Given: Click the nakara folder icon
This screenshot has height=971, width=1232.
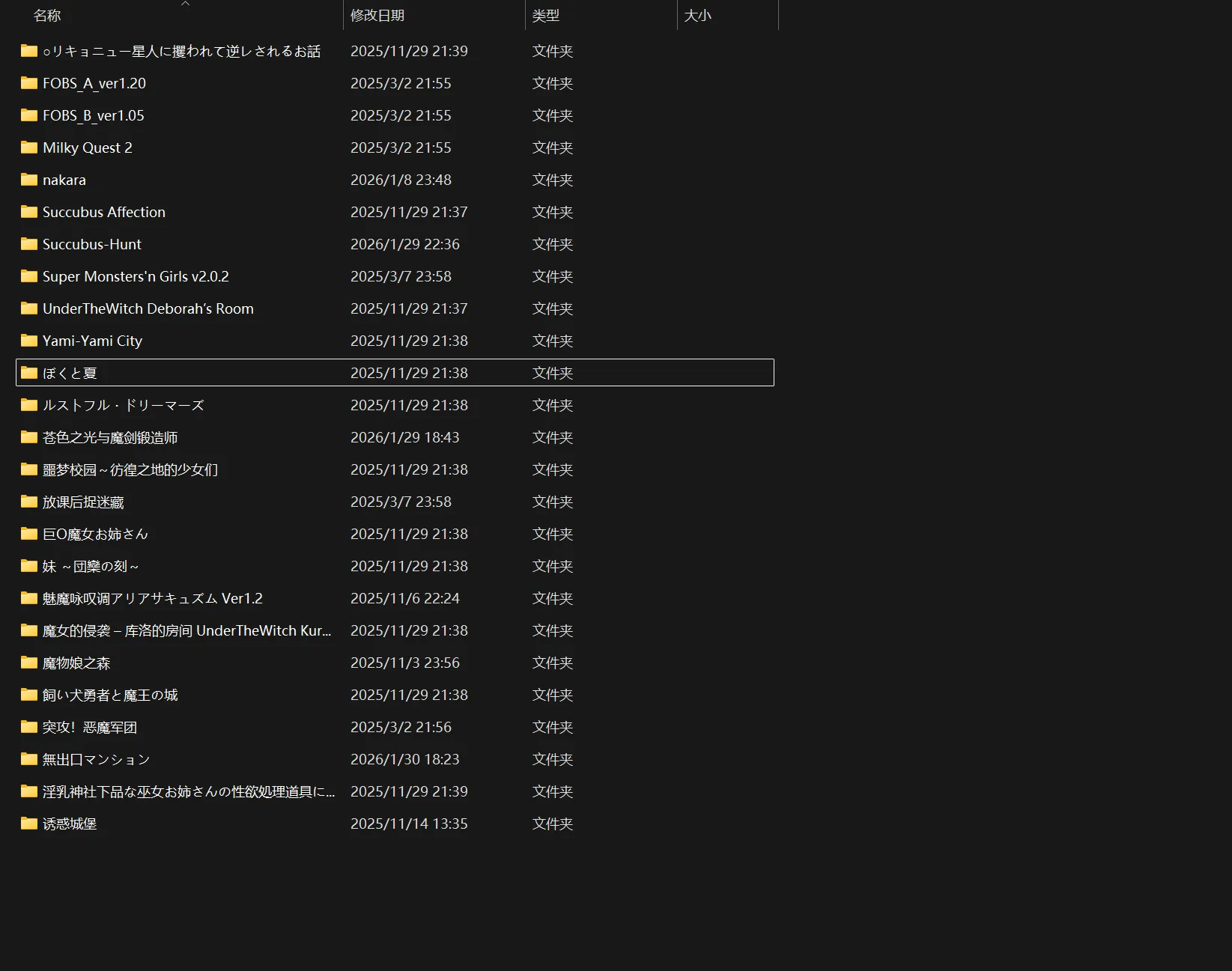Looking at the screenshot, I should click(x=29, y=180).
